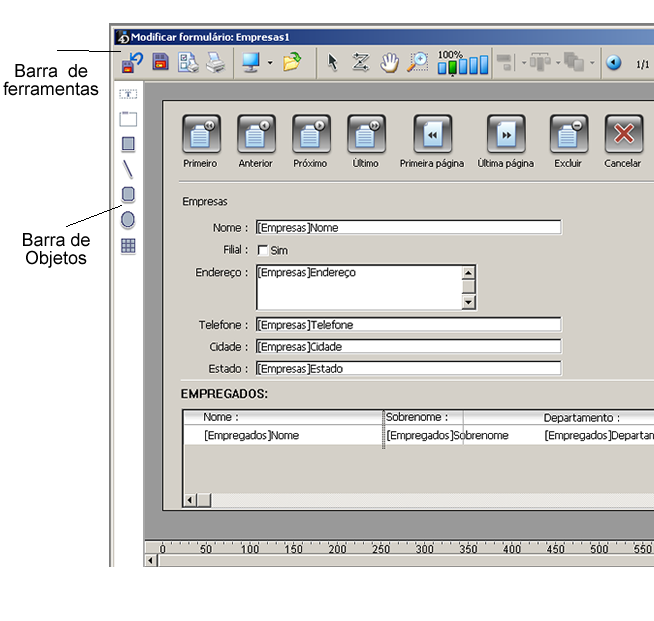
Task: Click the Excluir button
Action: pos(568,133)
